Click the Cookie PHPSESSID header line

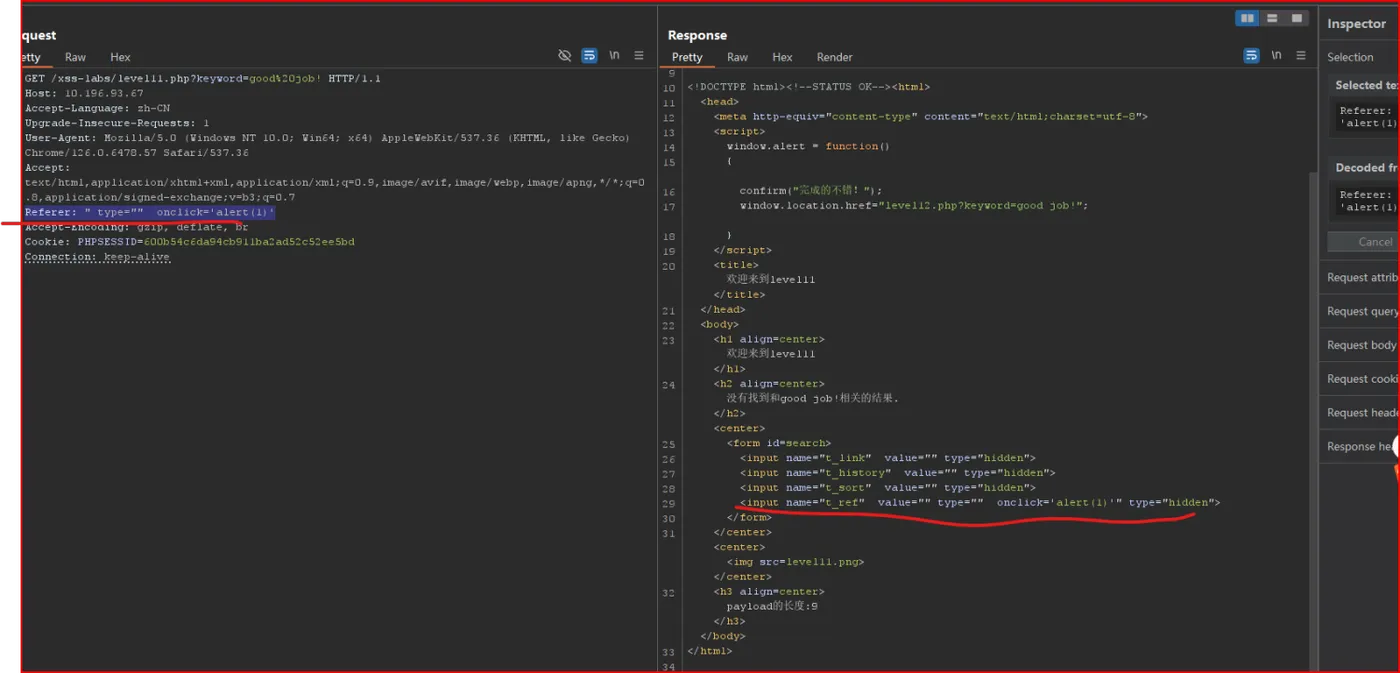pos(189,242)
